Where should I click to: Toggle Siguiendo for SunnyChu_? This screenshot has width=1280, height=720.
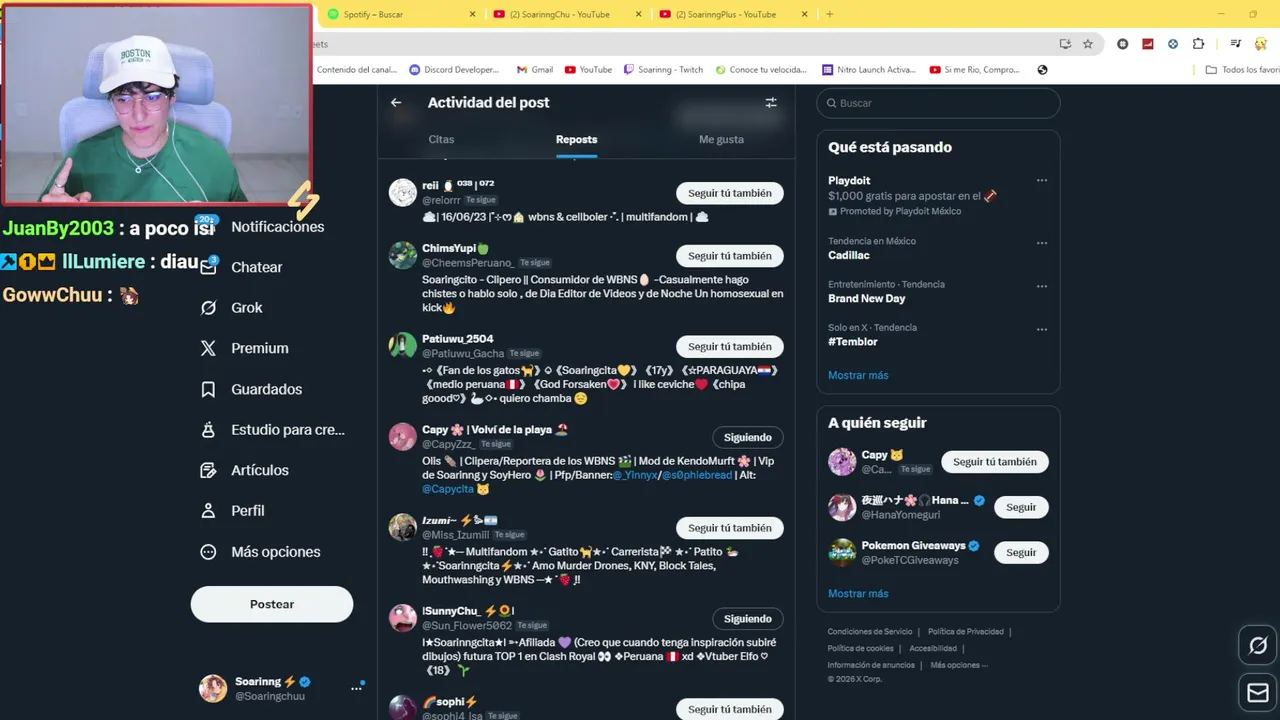click(747, 619)
